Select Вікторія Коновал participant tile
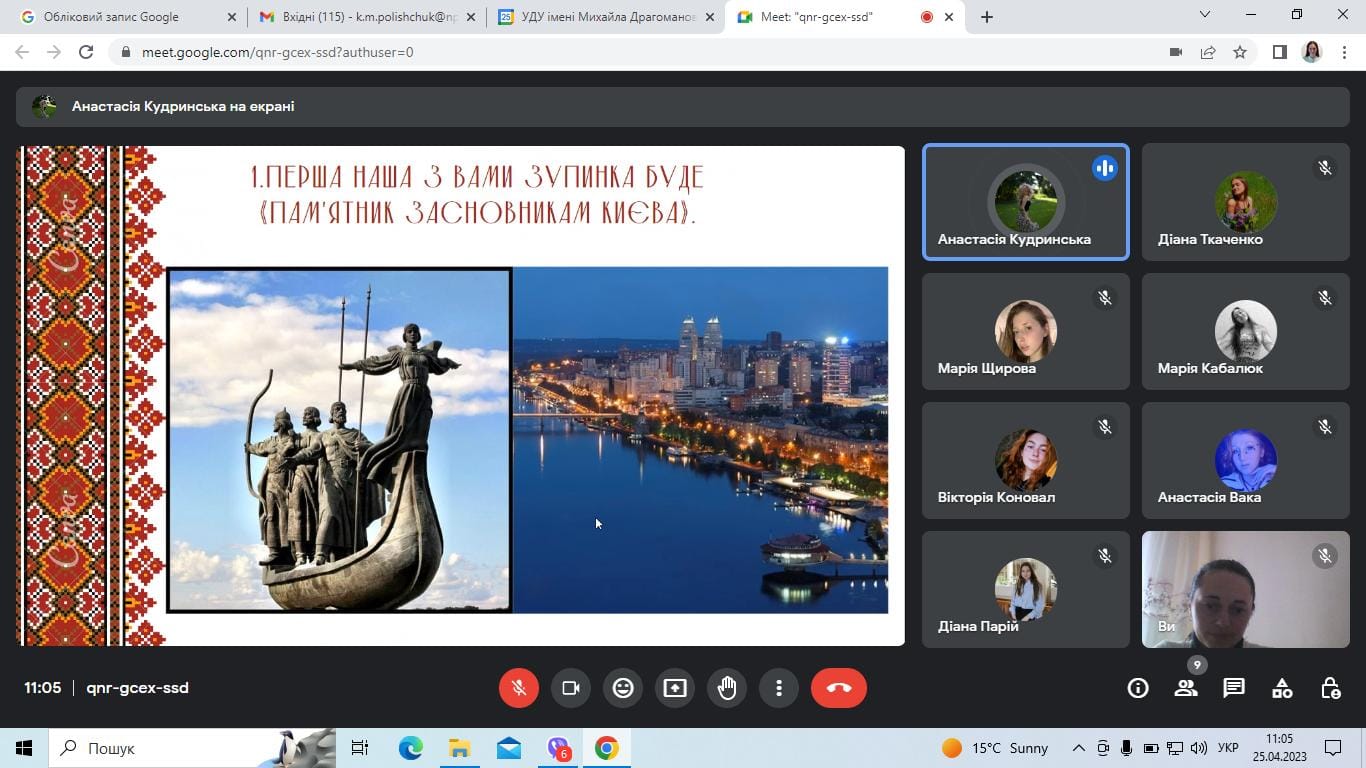Screen dimensions: 1366x768 click(1025, 460)
